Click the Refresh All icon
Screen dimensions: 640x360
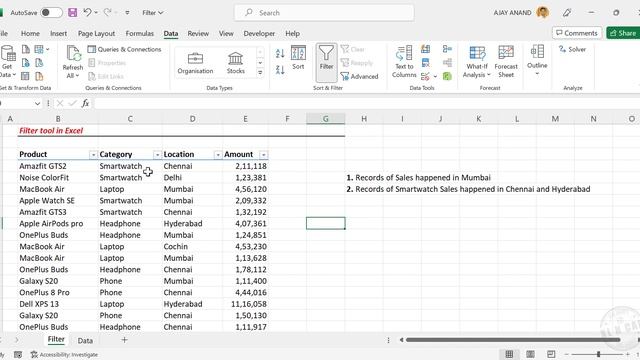73,54
